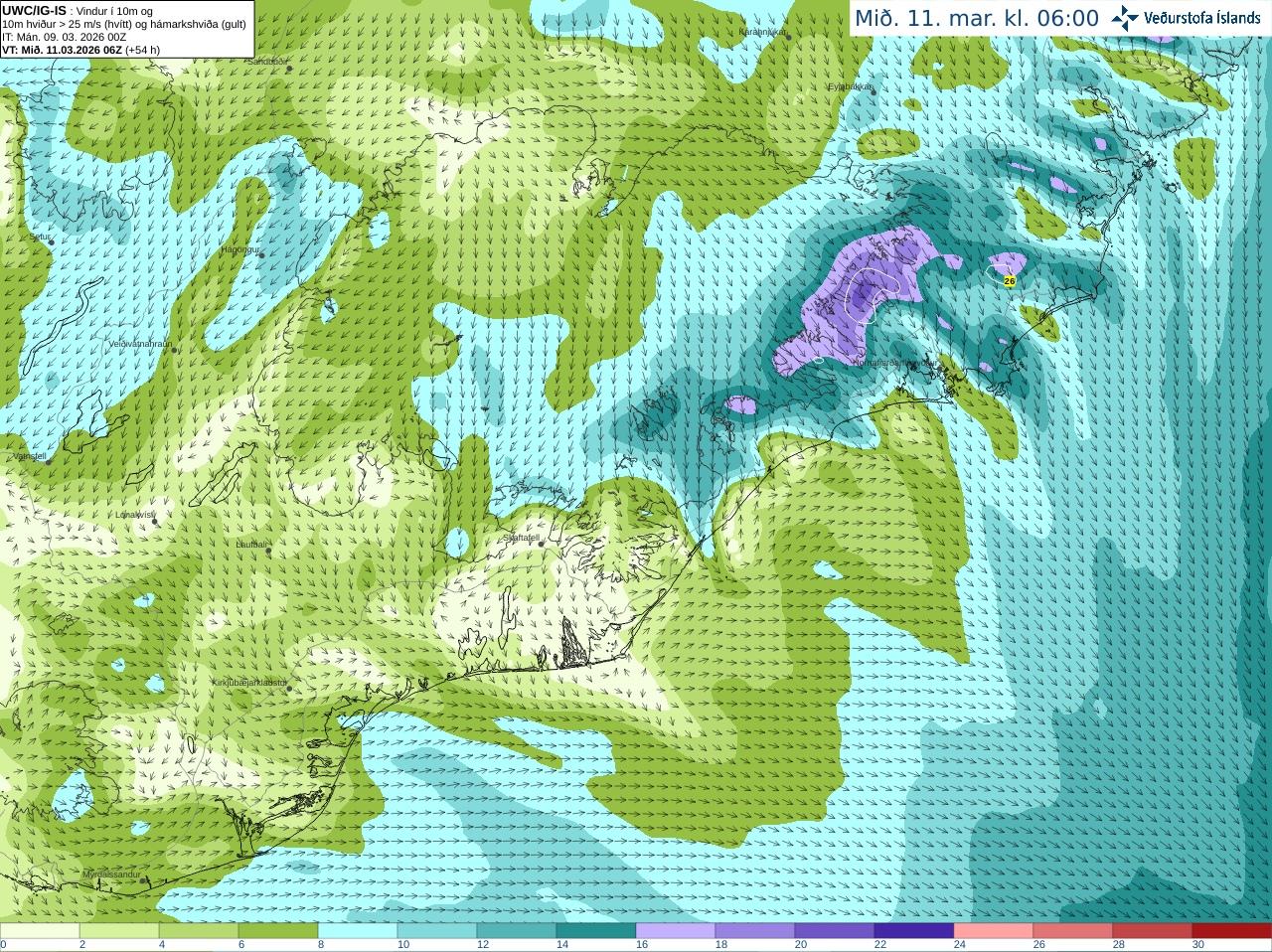1272x952 pixels.
Task: Click the legend value 8
Action: point(321,945)
